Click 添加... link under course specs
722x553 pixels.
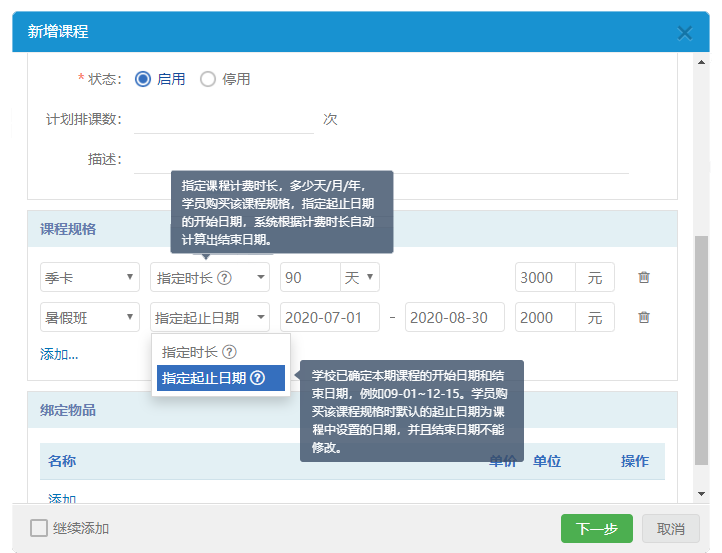click(59, 354)
